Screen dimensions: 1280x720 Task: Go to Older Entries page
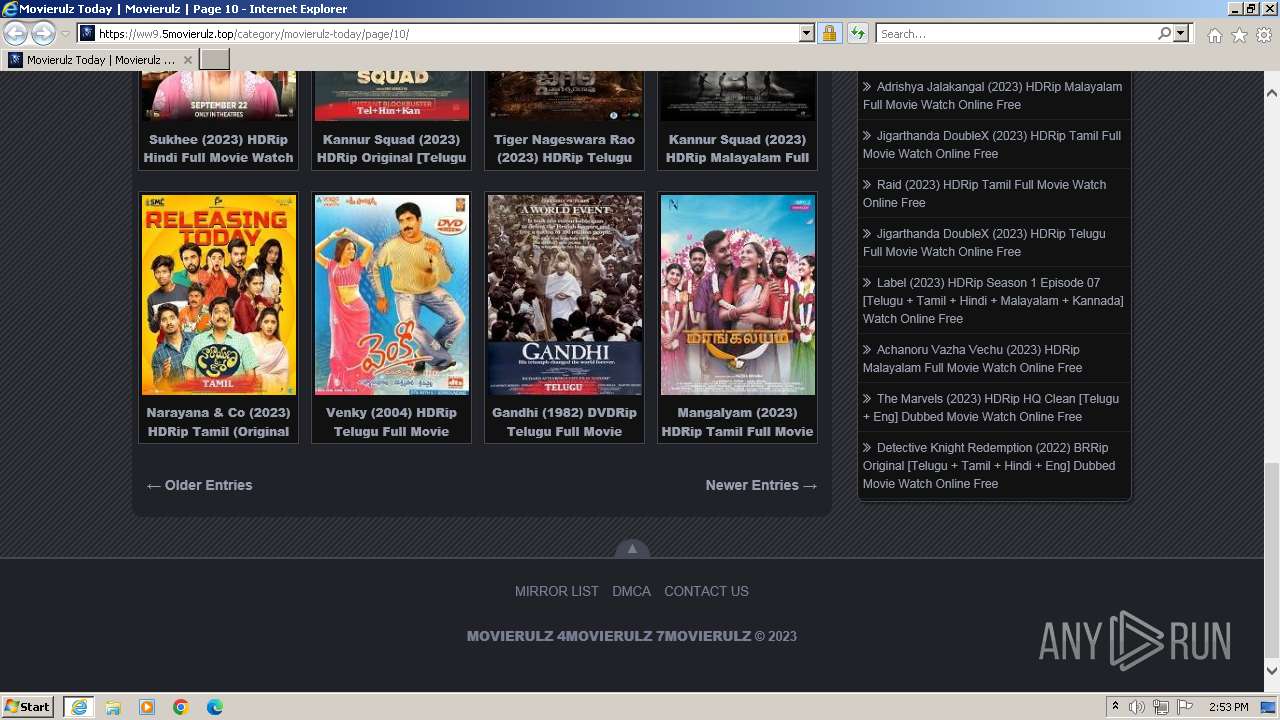click(x=199, y=485)
